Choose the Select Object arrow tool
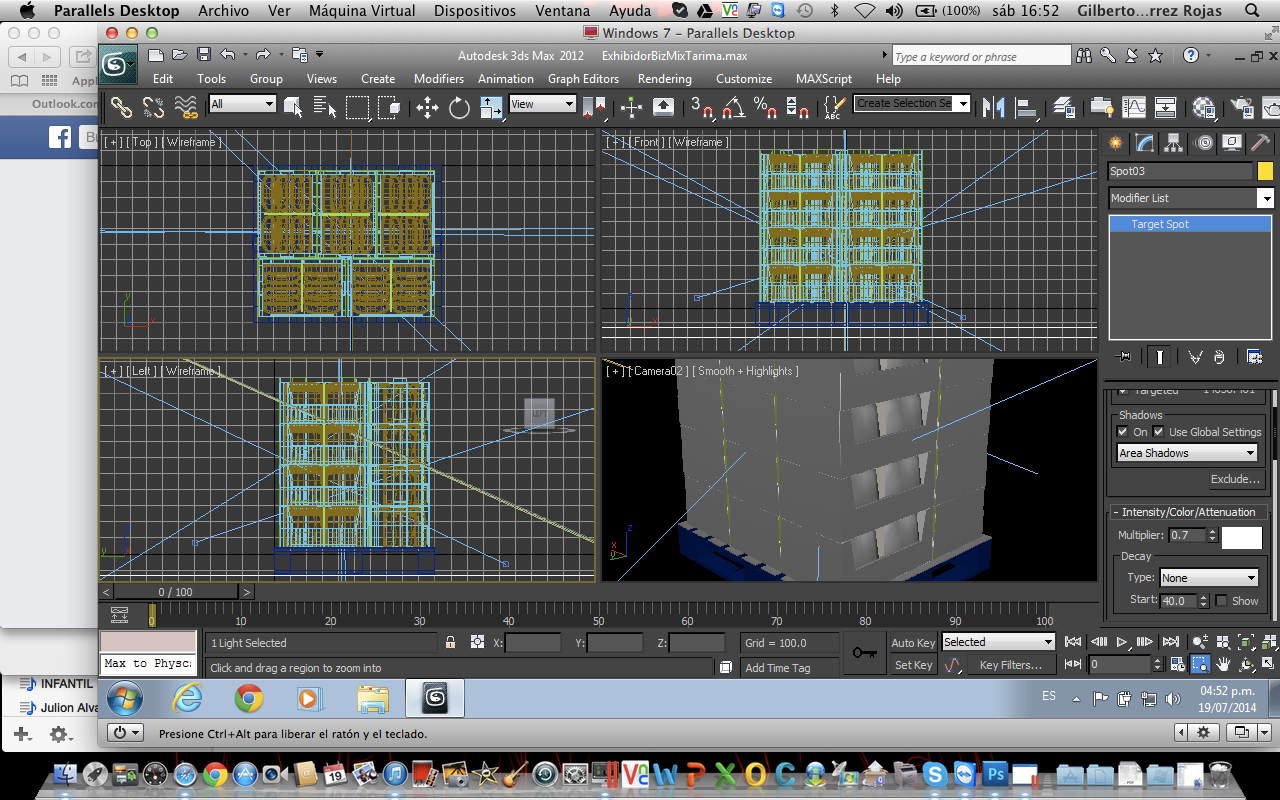 point(293,106)
